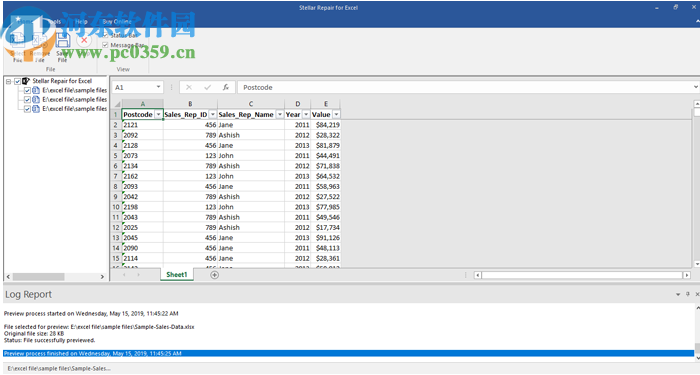
Task: Click the formula bar confirm checkmark icon
Action: 207,88
